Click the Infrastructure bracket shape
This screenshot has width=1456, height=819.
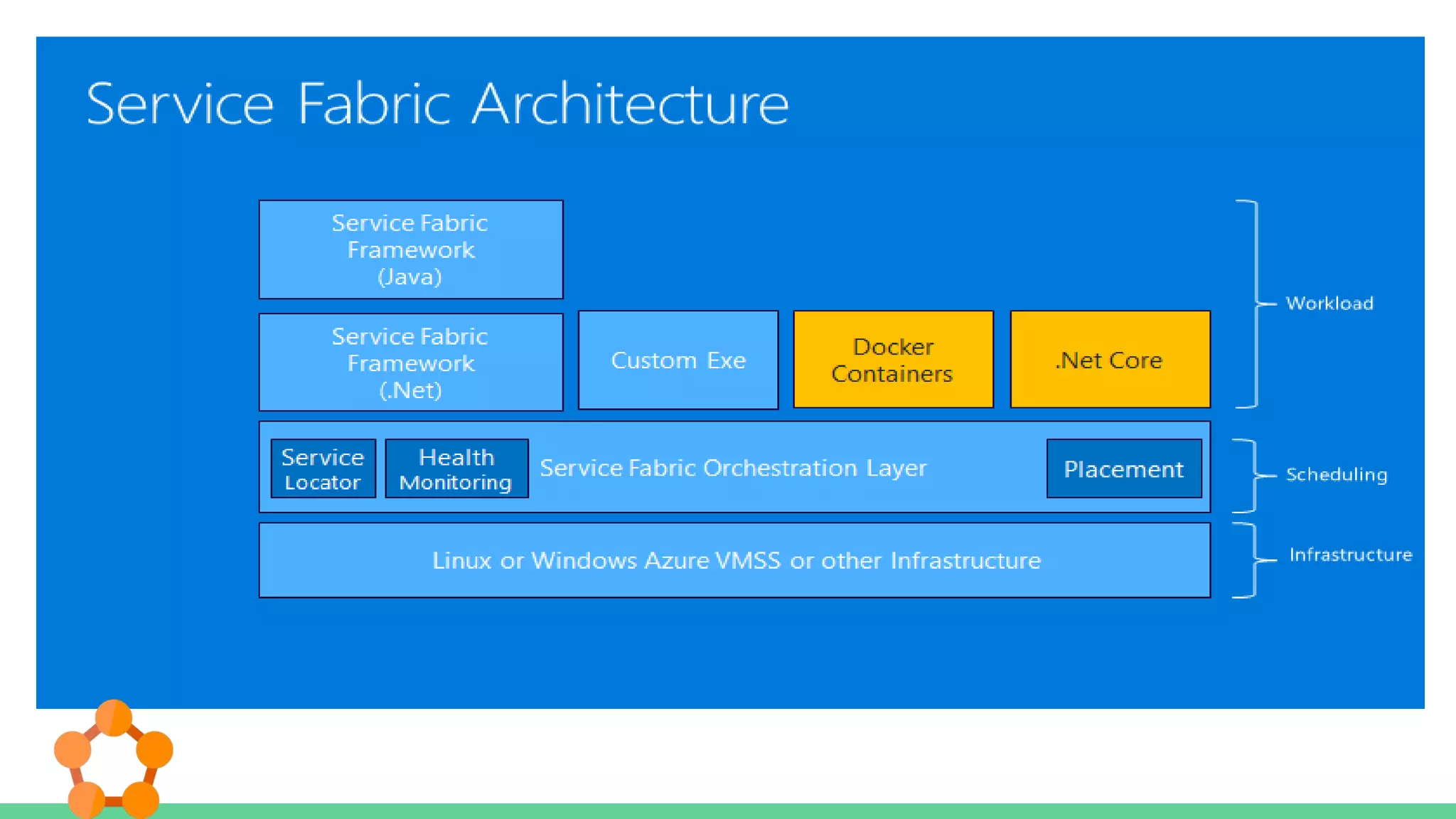click(1254, 560)
